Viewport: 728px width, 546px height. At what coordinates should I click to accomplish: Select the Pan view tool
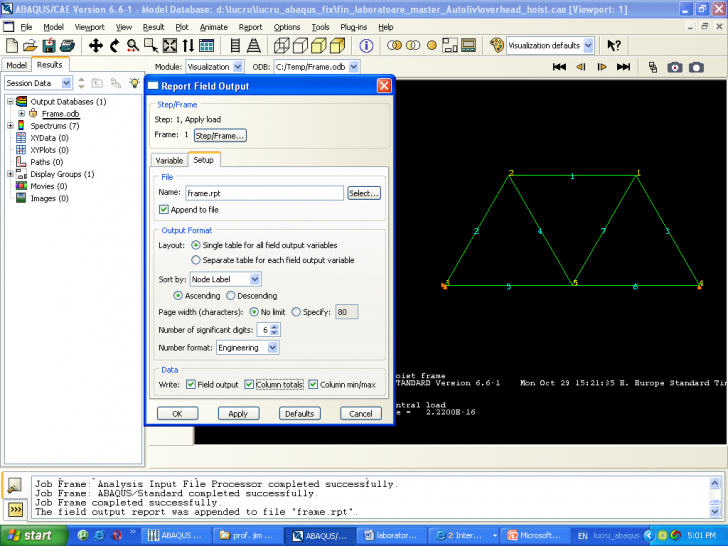click(x=96, y=46)
